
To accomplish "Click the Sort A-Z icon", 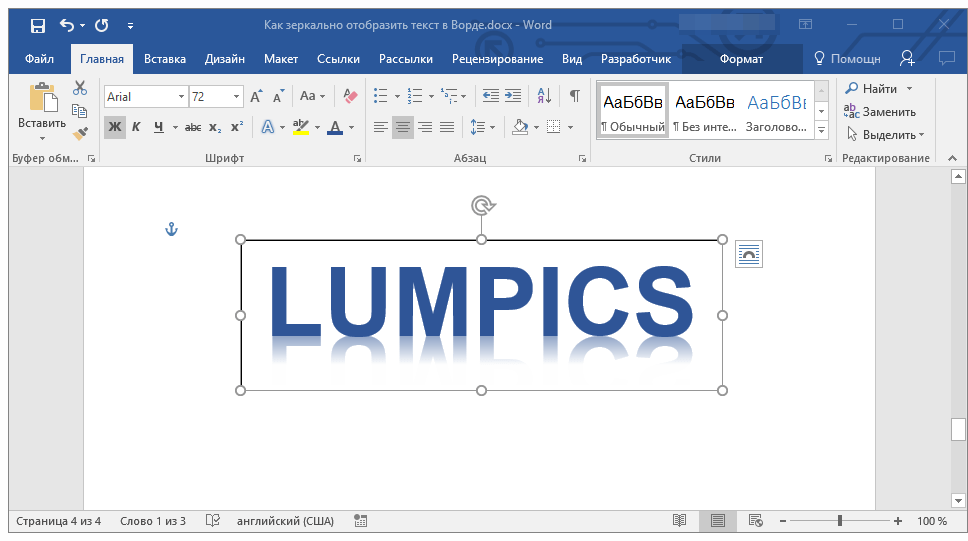I will pos(544,96).
